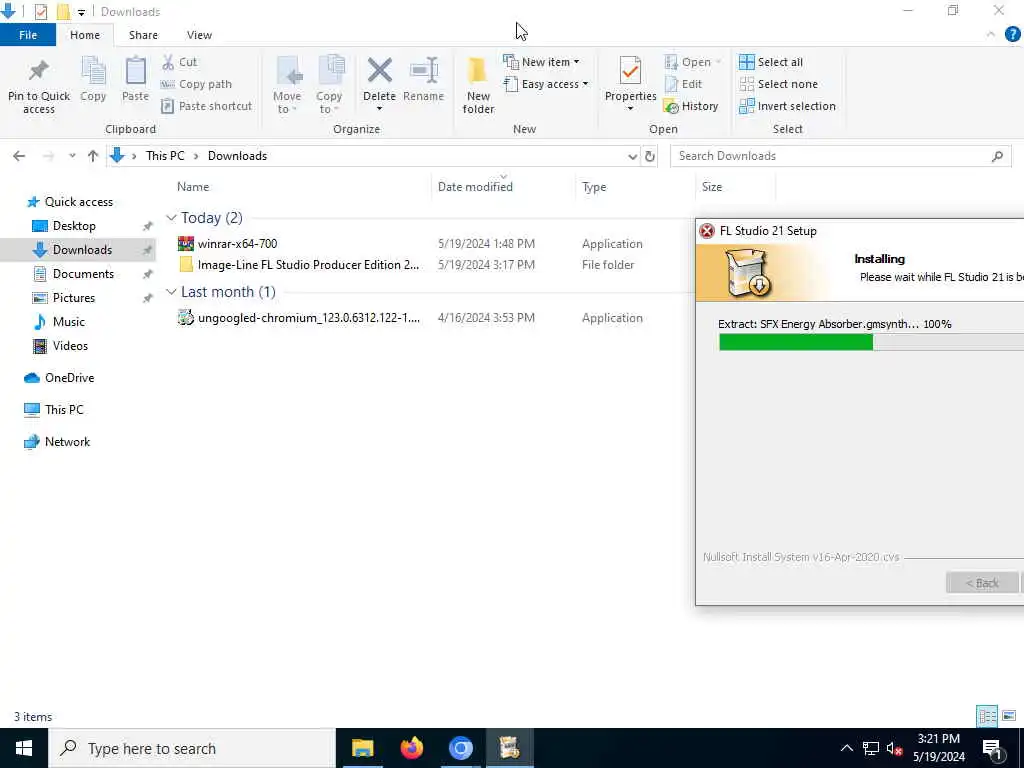Click Select all
This screenshot has height=768, width=1024.
771,62
